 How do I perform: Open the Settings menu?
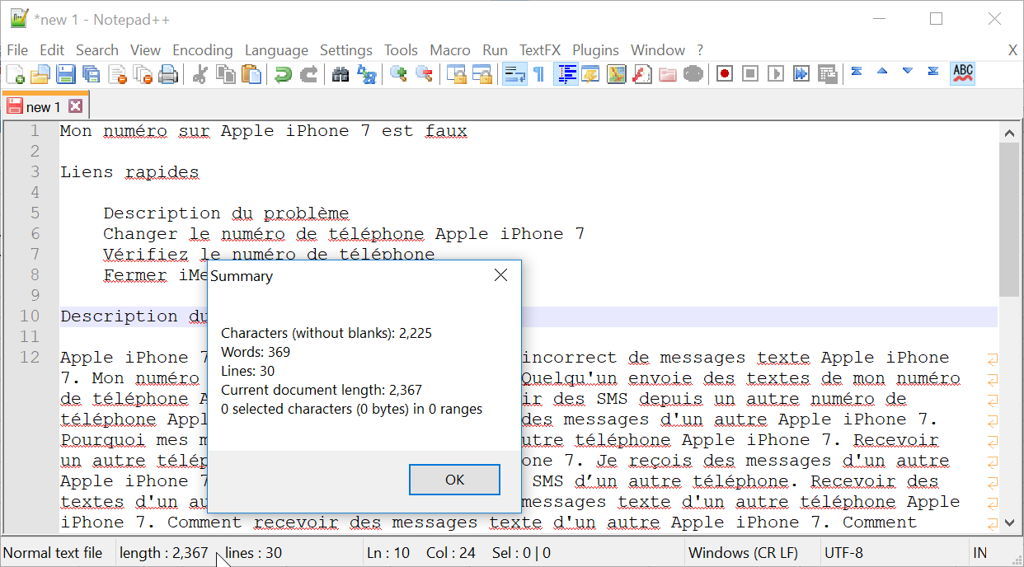pos(346,50)
